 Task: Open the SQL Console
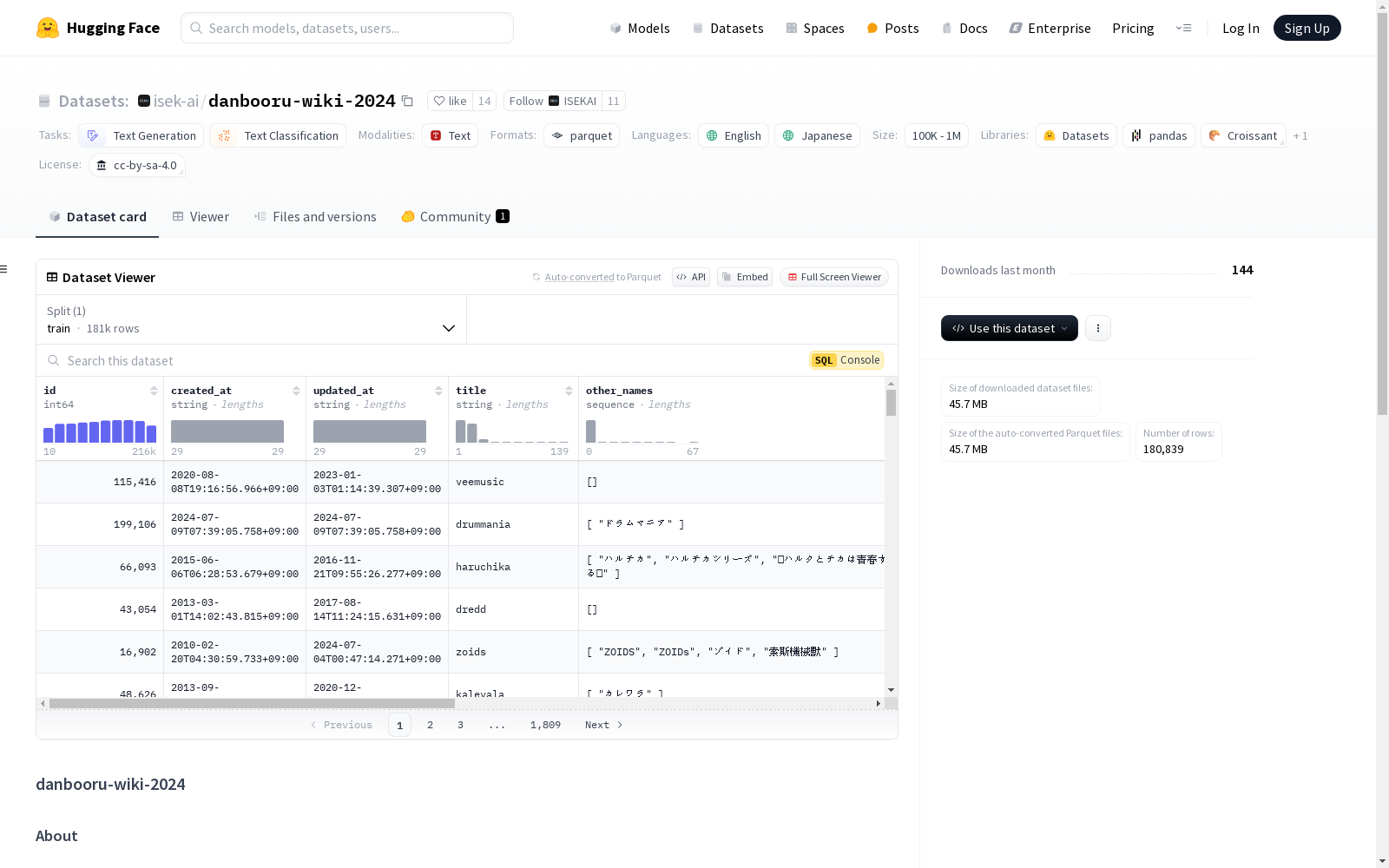(x=846, y=360)
